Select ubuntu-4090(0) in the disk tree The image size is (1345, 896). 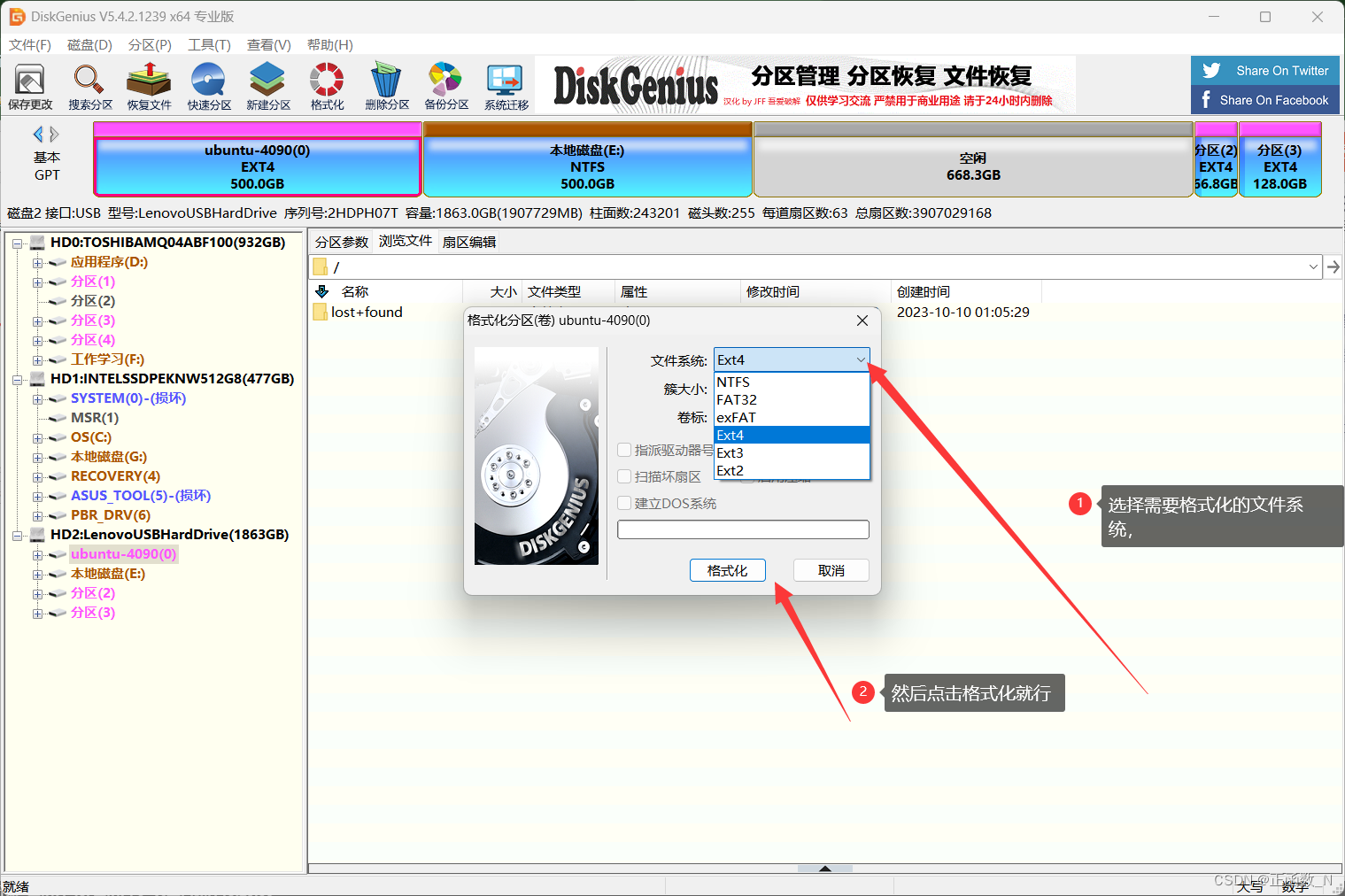124,554
